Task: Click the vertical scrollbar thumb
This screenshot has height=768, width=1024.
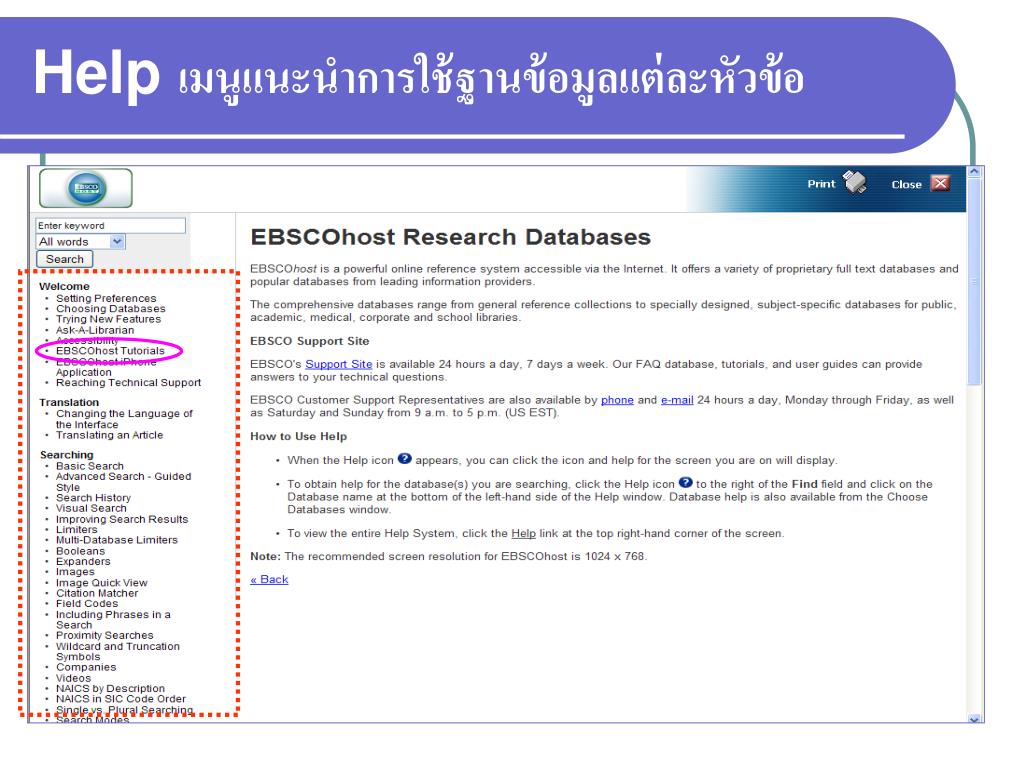Action: [974, 282]
